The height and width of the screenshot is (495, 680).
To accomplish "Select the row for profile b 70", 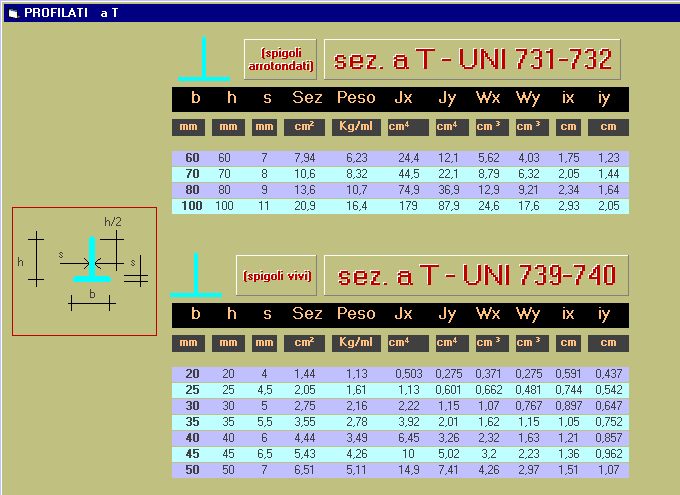I will (x=400, y=174).
